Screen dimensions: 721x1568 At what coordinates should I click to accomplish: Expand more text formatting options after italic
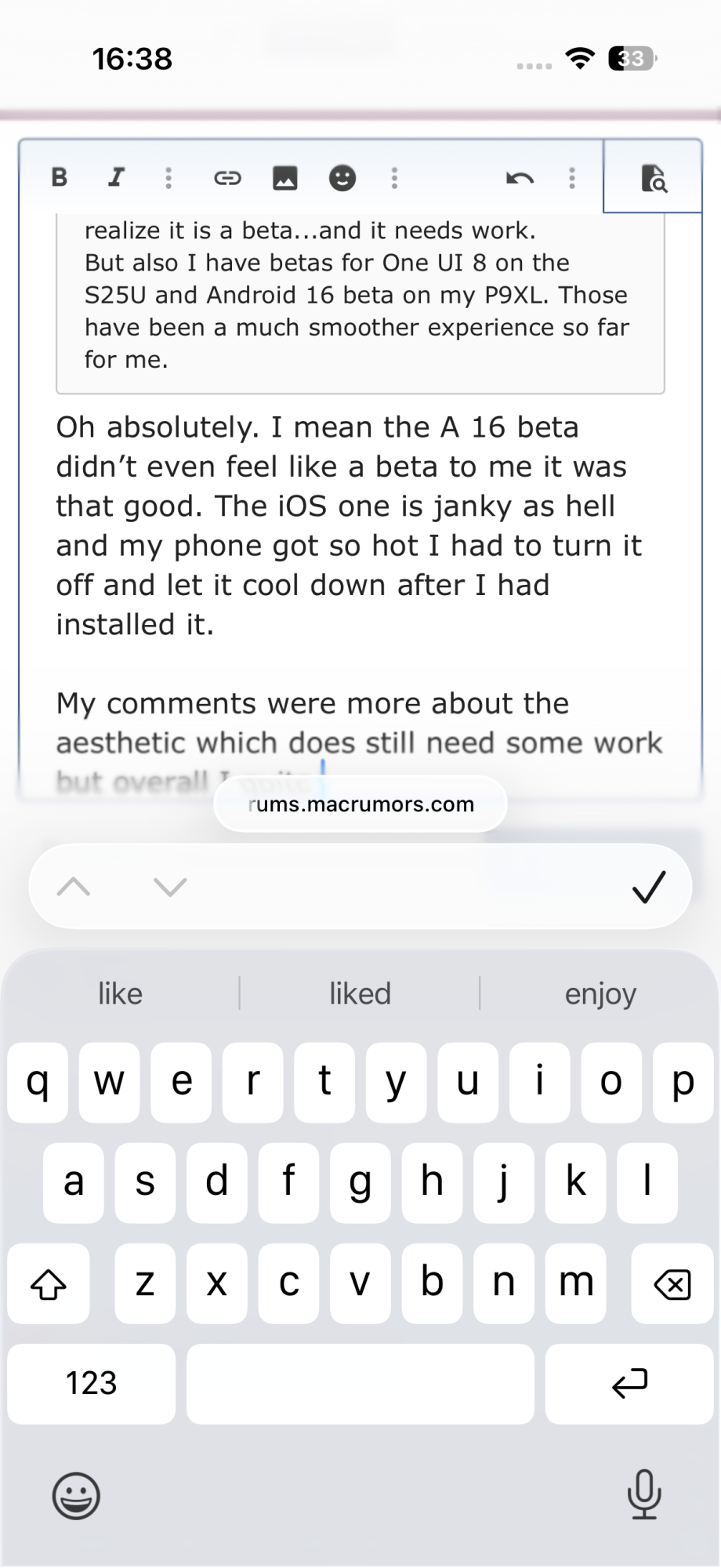[168, 178]
